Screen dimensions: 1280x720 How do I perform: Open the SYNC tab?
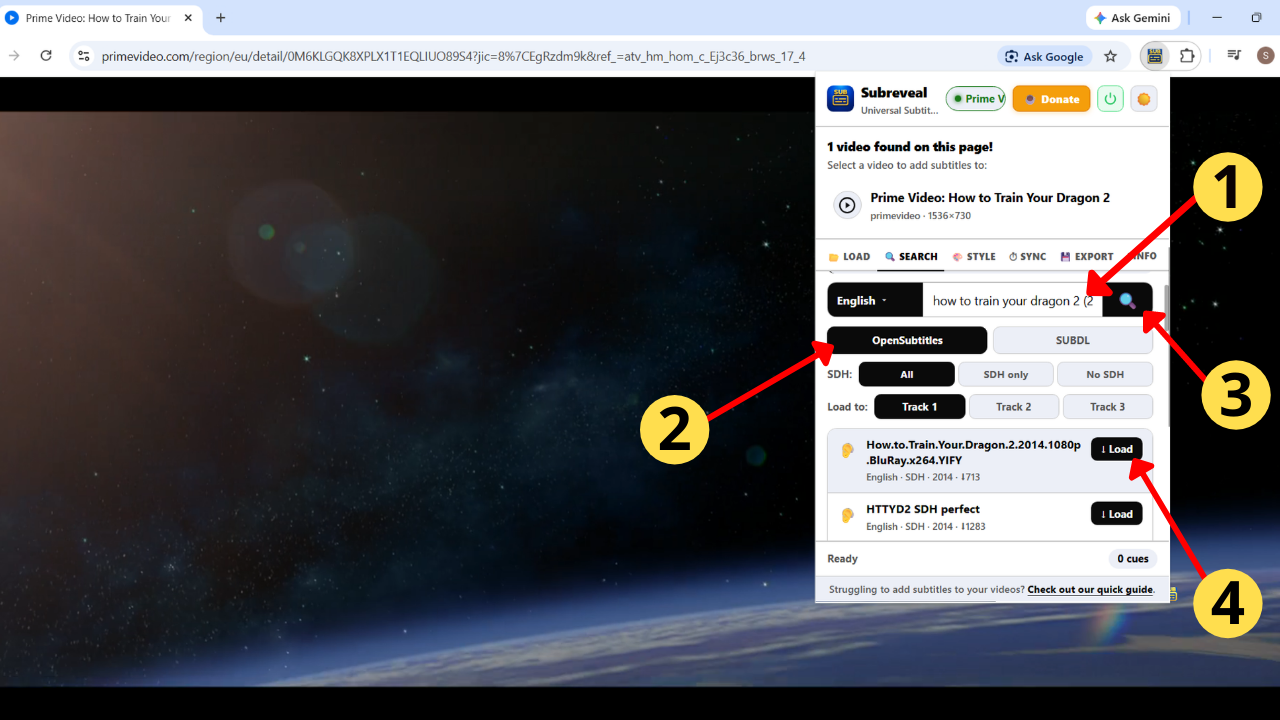[1027, 257]
